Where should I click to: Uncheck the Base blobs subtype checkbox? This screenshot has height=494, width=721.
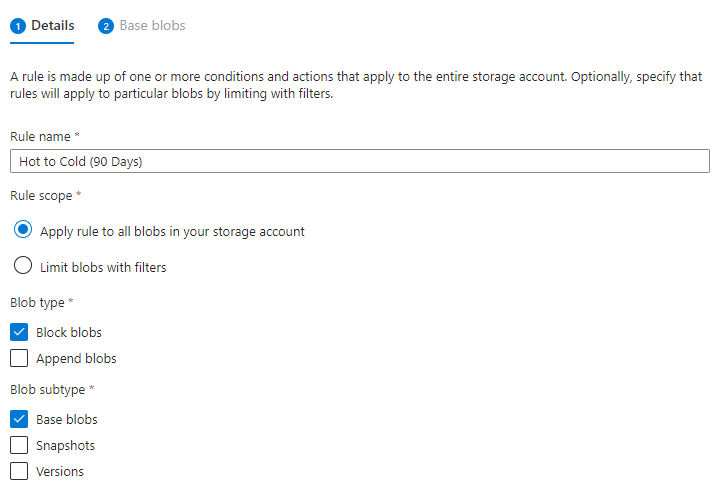pos(19,419)
